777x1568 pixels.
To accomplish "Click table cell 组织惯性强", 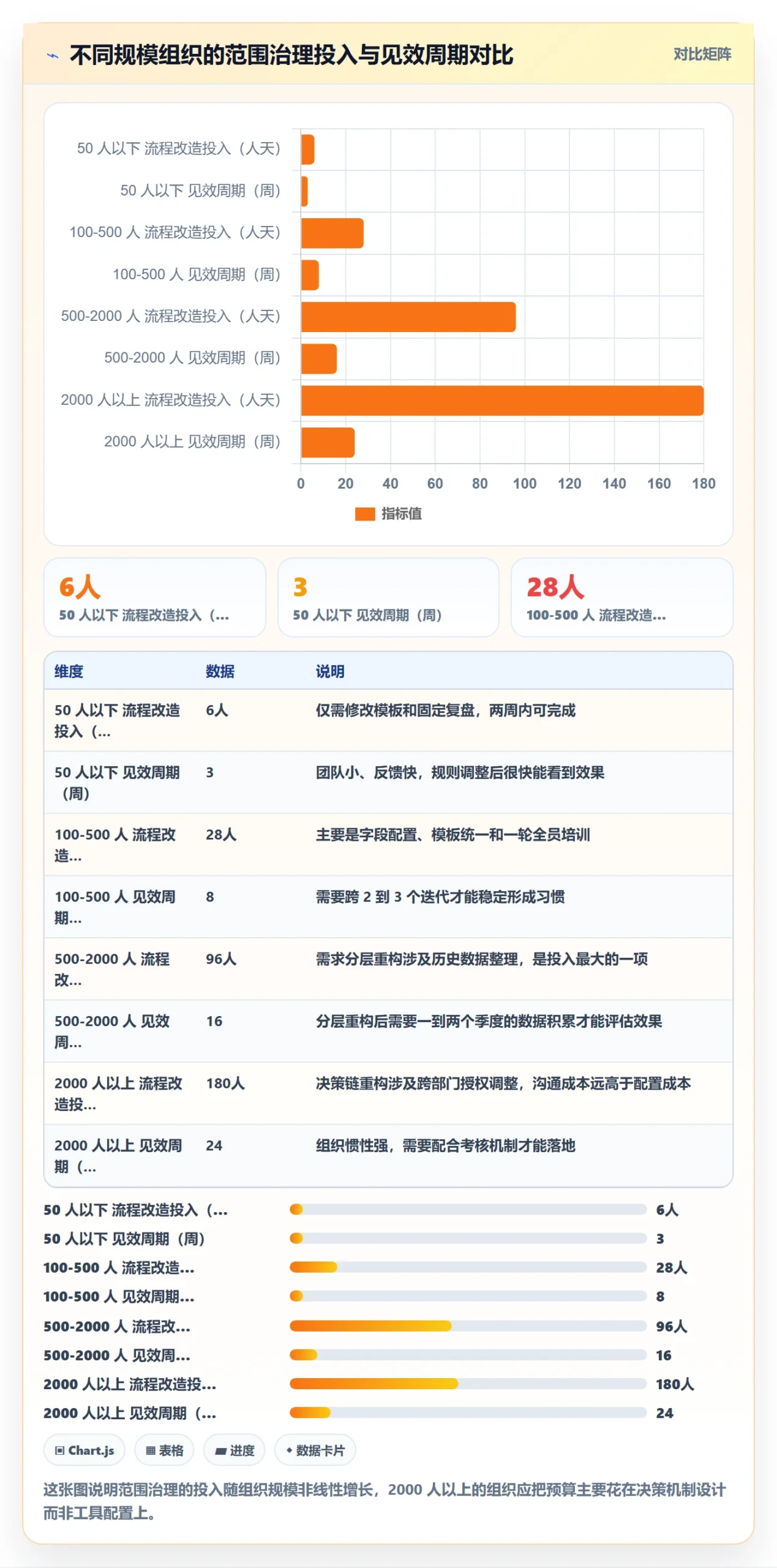I will pyautogui.click(x=445, y=1145).
